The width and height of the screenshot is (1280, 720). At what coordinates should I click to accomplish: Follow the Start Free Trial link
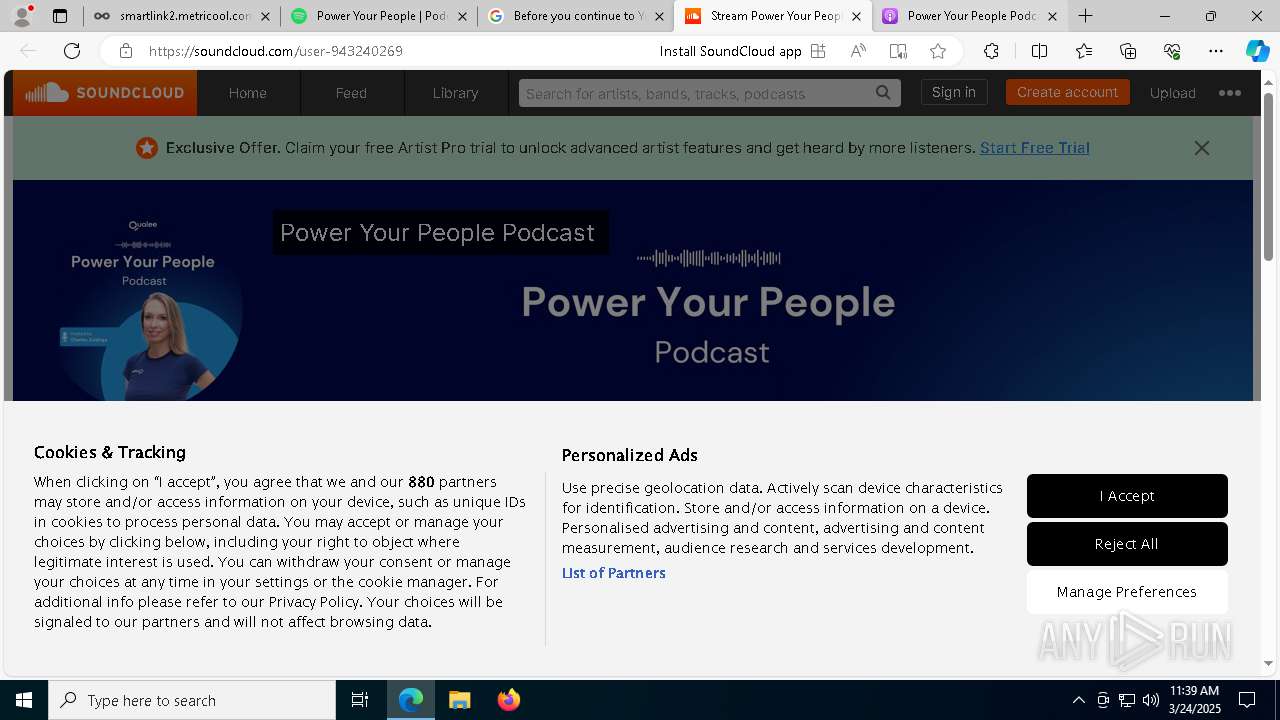(x=1034, y=148)
